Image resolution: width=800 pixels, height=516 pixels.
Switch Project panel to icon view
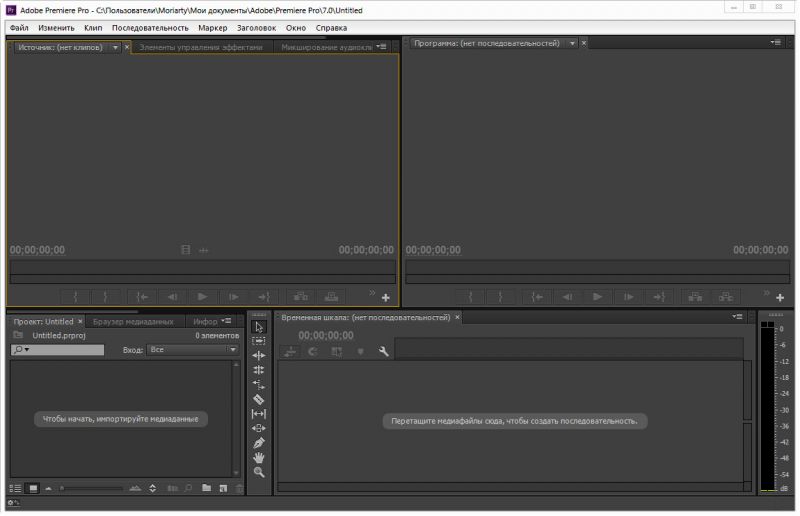32,488
